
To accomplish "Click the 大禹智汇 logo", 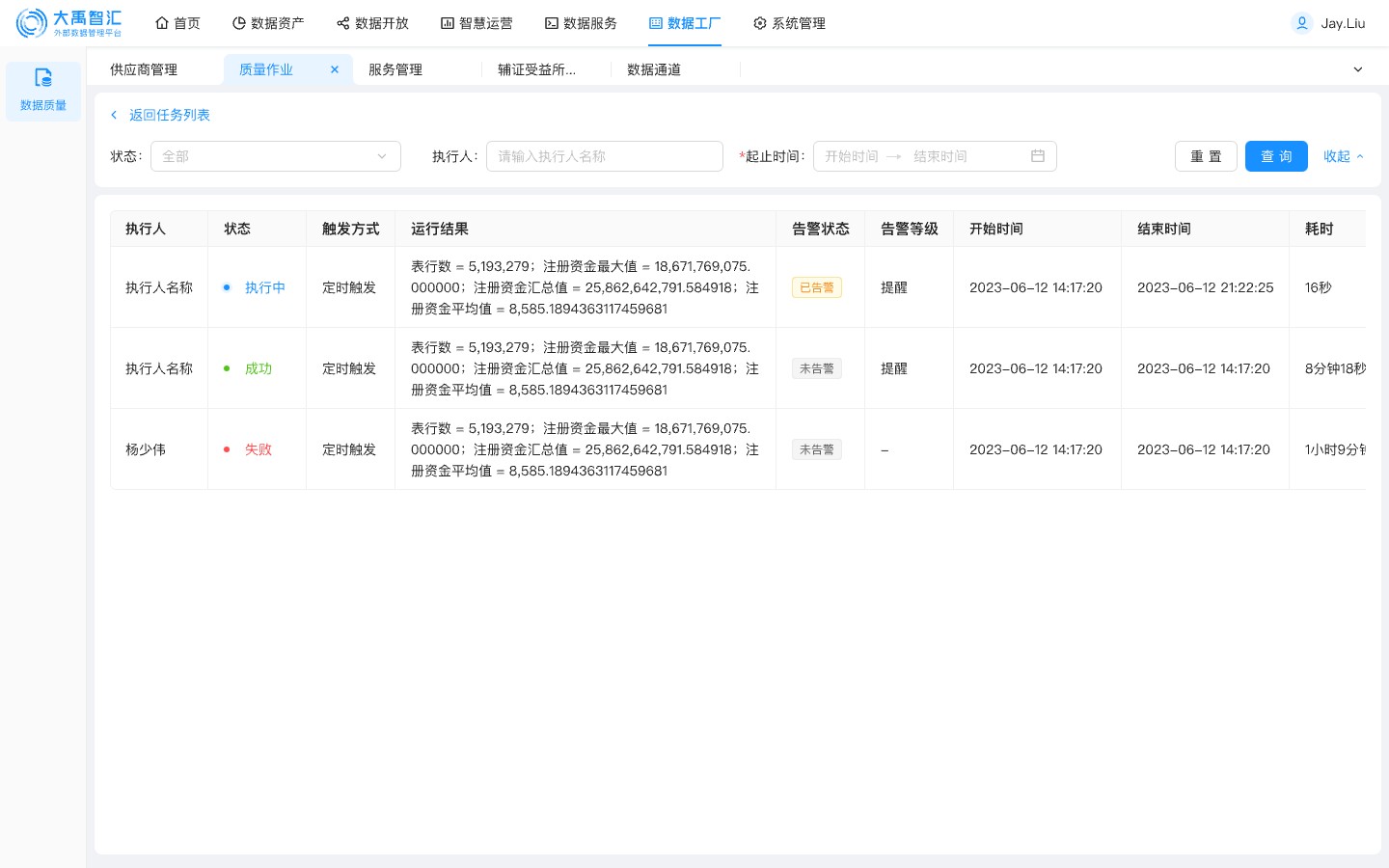I will coord(68,23).
